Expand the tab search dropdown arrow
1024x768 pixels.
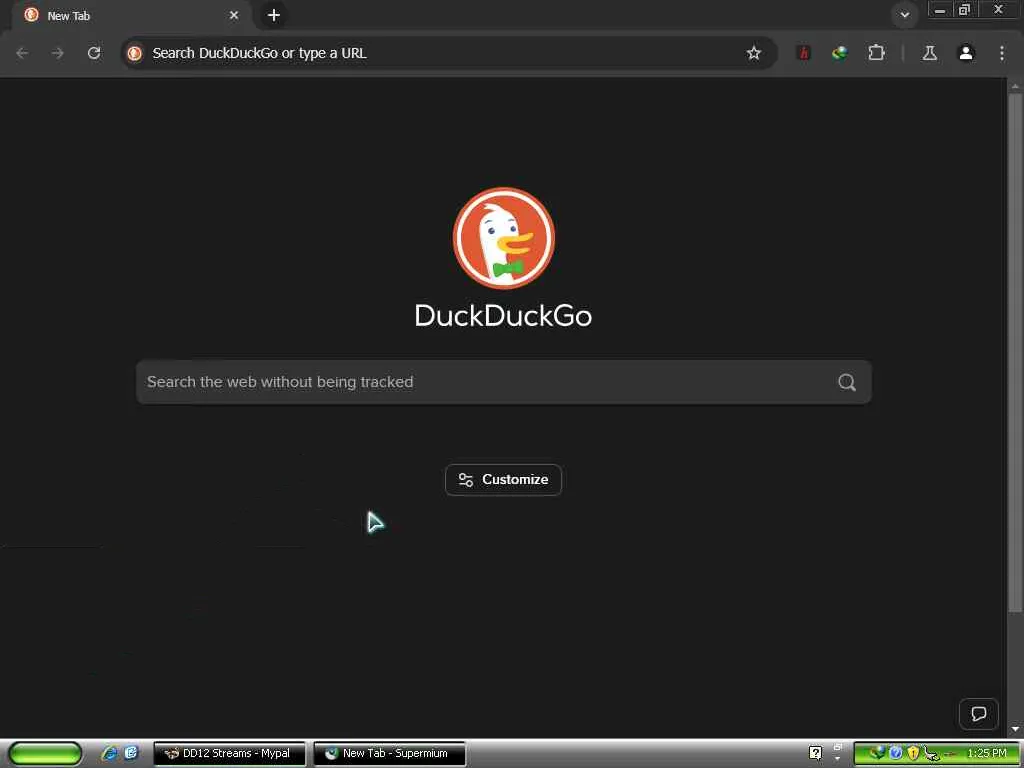pyautogui.click(x=904, y=15)
